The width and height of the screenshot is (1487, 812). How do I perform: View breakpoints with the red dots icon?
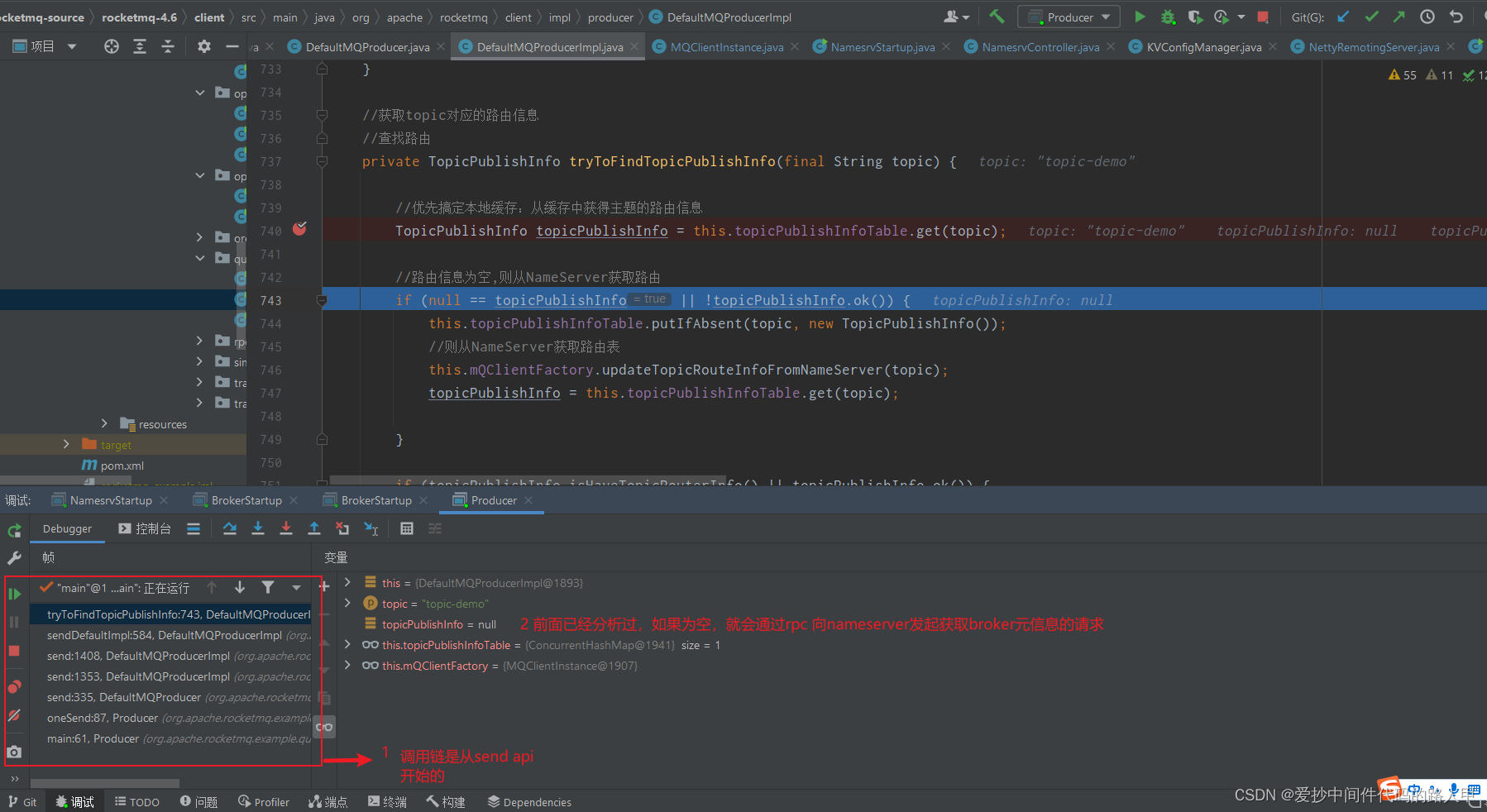(14, 686)
